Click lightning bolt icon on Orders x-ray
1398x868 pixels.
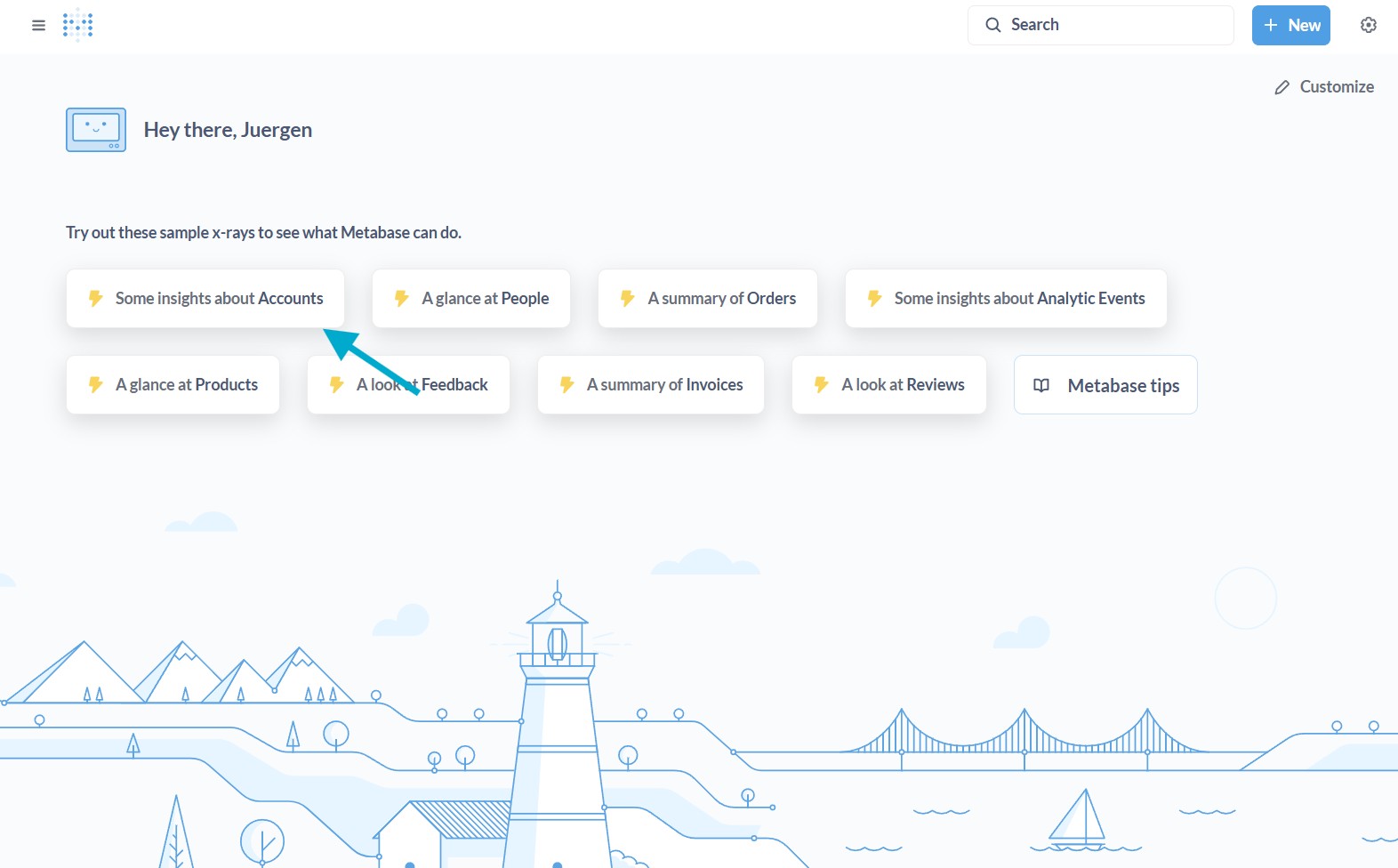coord(628,299)
